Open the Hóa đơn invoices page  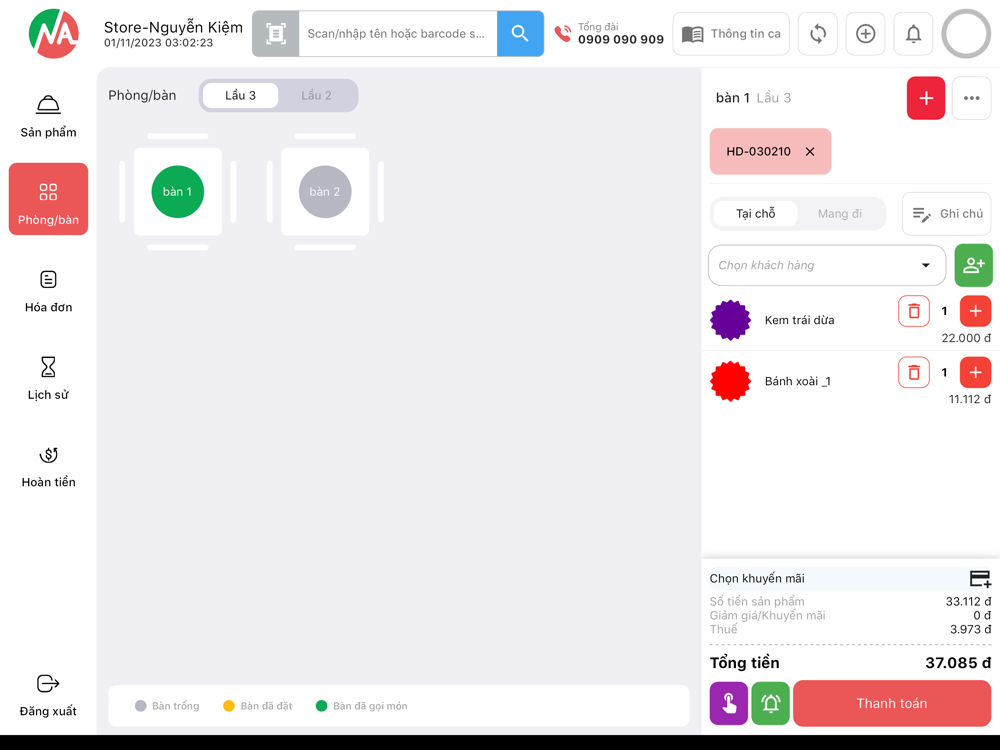point(48,291)
